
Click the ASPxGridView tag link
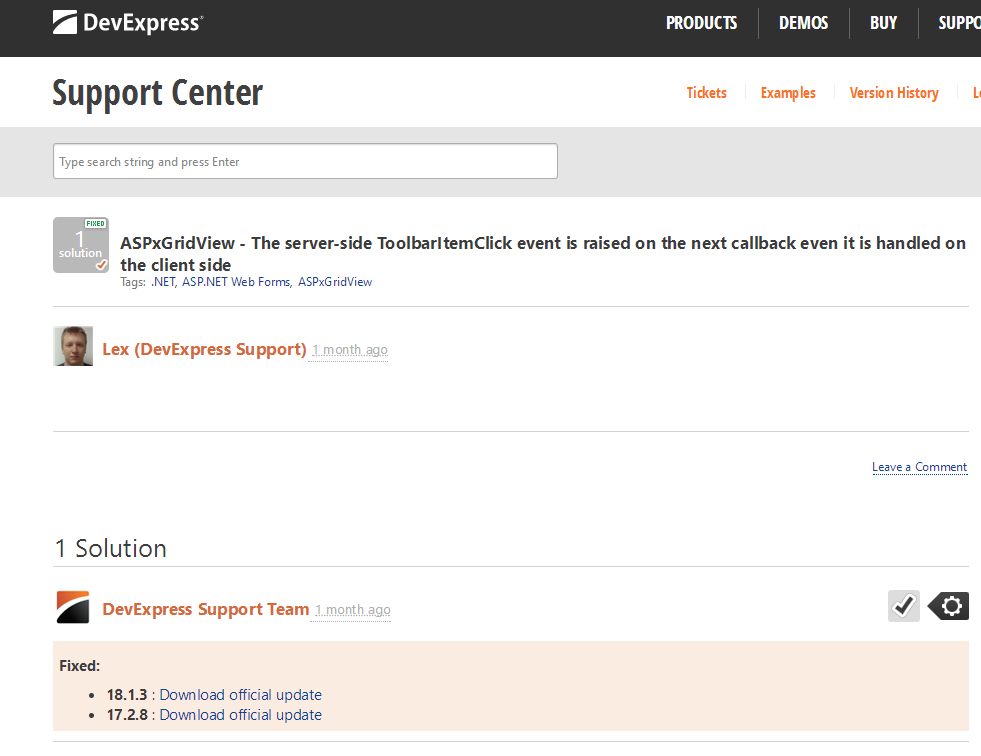[x=335, y=282]
